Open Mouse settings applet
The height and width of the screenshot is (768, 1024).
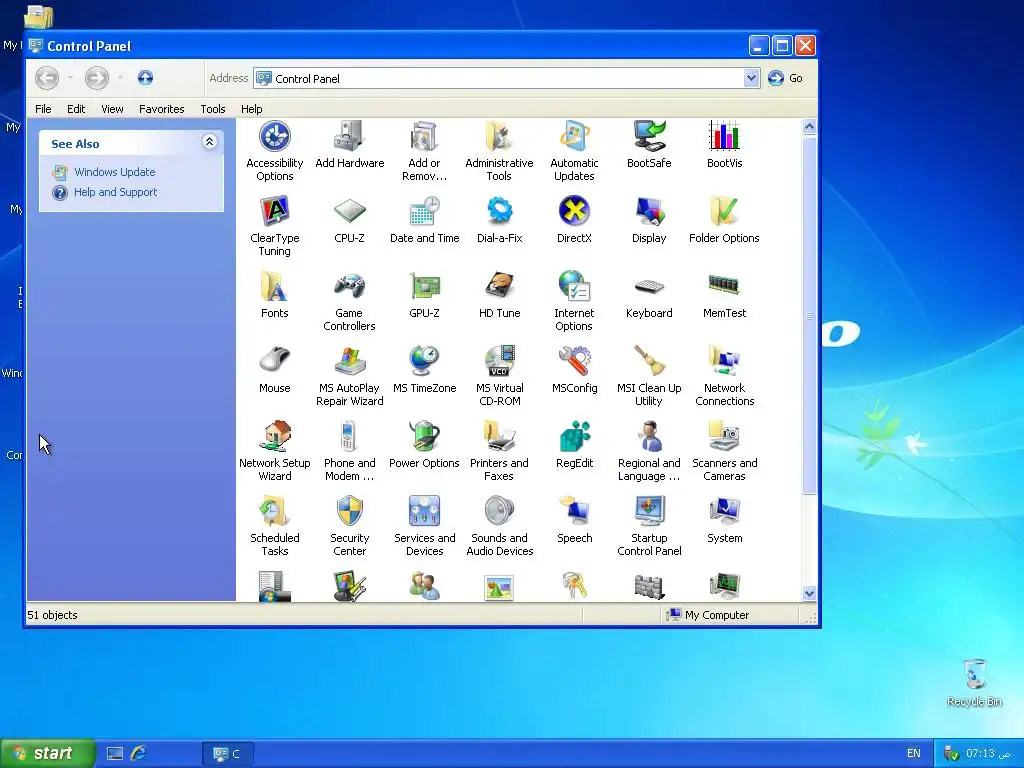pos(274,370)
